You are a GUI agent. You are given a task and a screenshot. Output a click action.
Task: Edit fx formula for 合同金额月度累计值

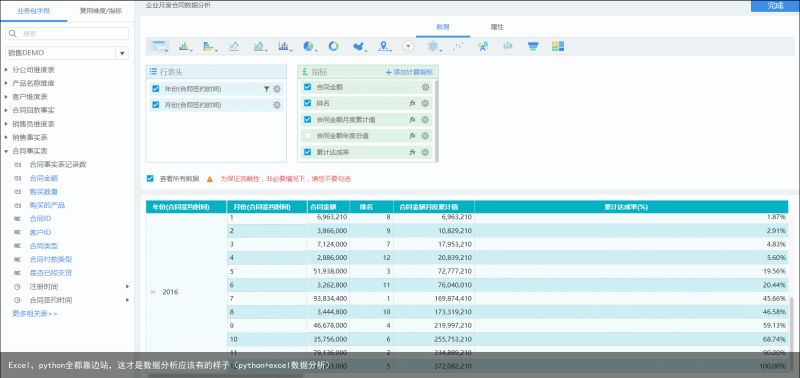coord(413,120)
